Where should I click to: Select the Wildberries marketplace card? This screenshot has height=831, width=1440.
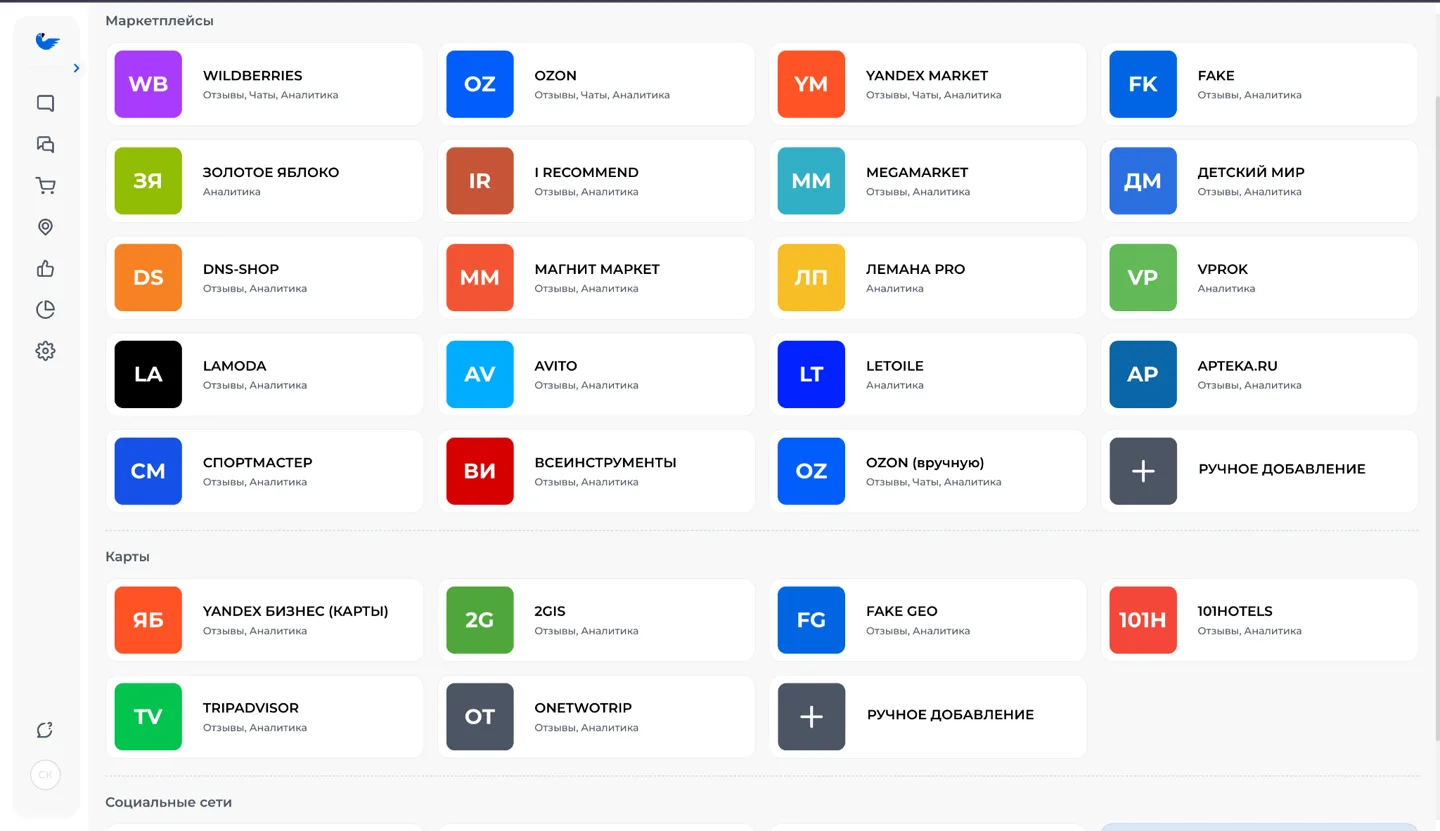pyautogui.click(x=265, y=84)
